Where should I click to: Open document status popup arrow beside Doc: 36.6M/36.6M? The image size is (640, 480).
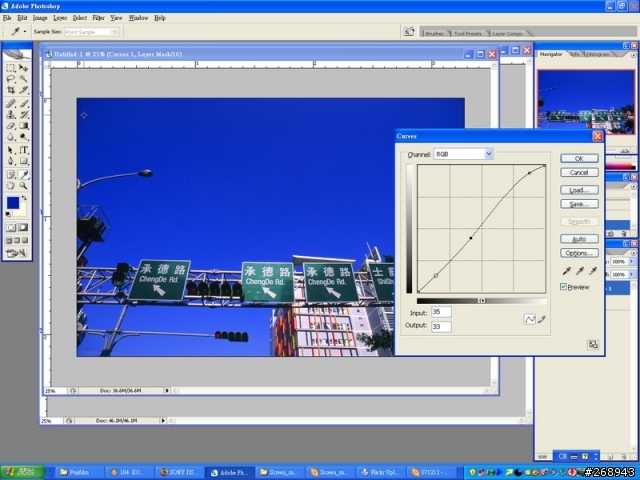click(x=167, y=391)
